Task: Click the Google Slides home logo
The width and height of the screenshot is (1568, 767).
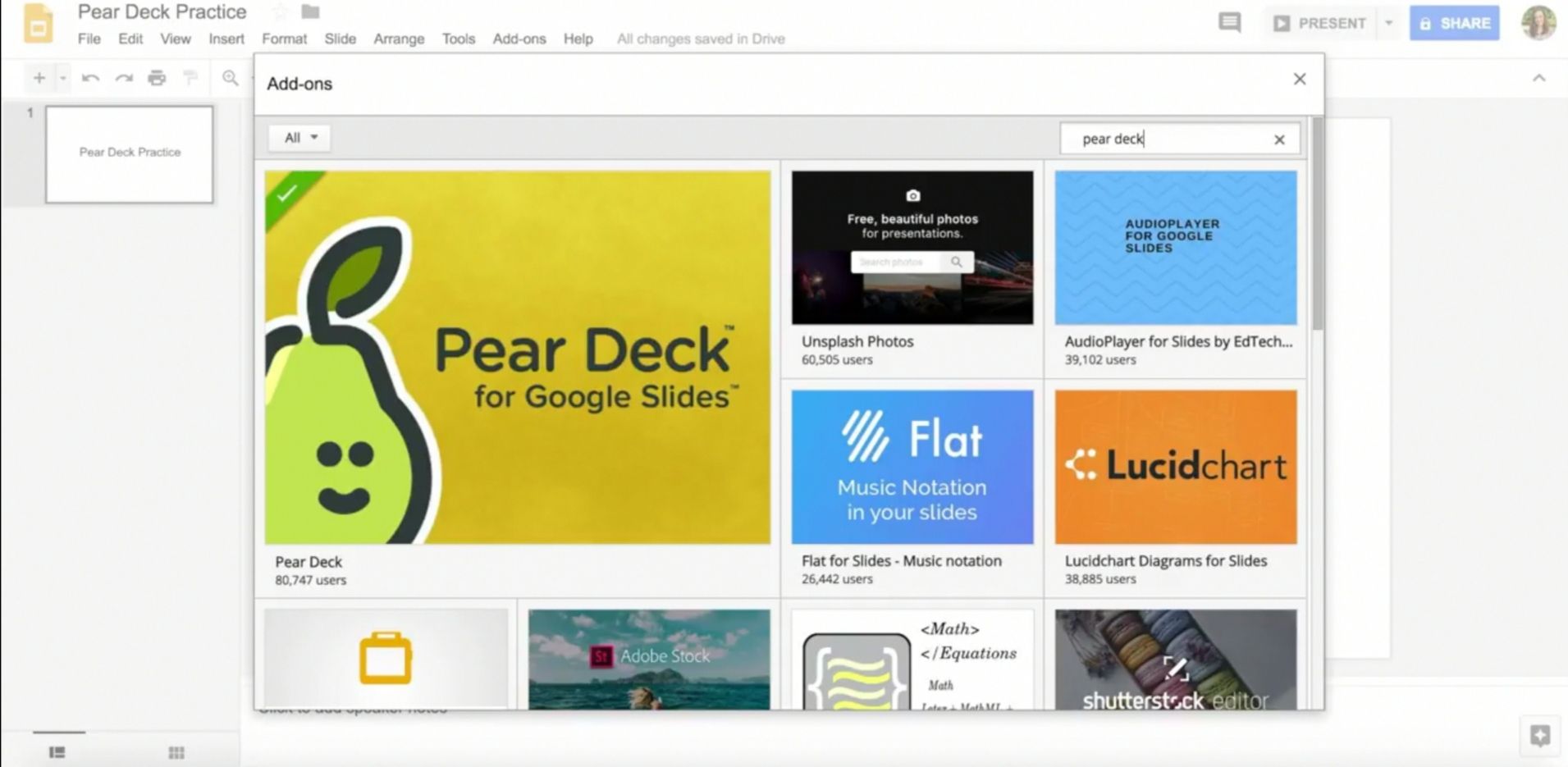Action: tap(38, 22)
